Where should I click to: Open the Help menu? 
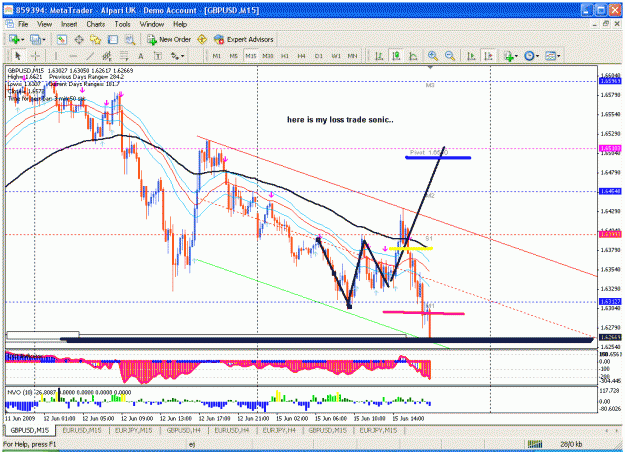180,24
